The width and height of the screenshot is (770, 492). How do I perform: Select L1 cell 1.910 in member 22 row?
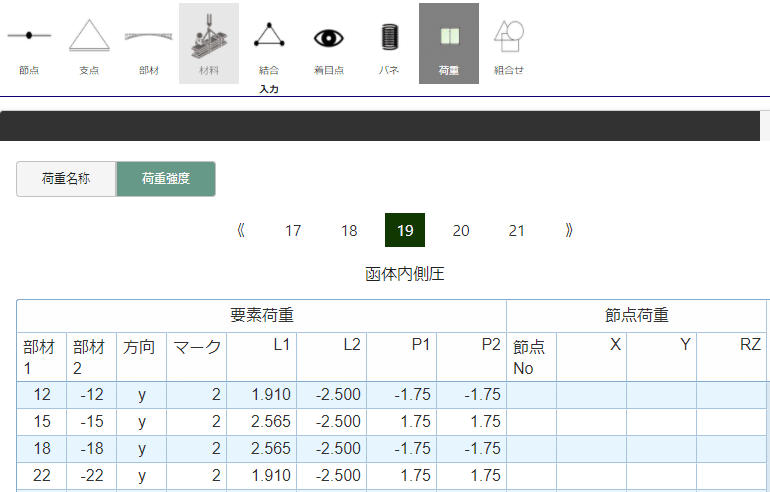(262, 476)
